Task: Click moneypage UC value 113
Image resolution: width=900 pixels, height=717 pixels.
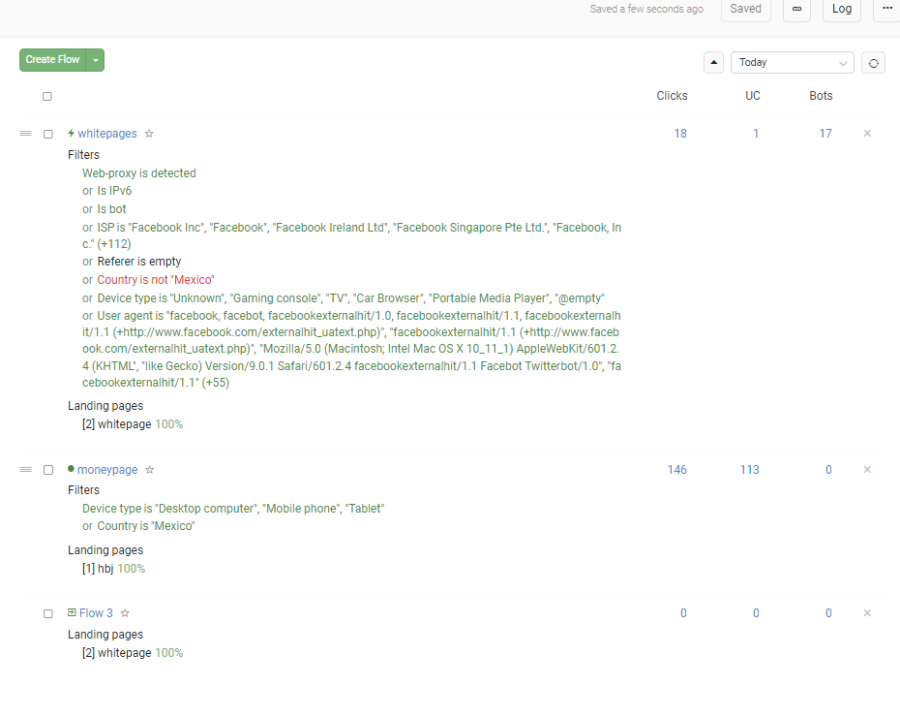Action: point(750,470)
